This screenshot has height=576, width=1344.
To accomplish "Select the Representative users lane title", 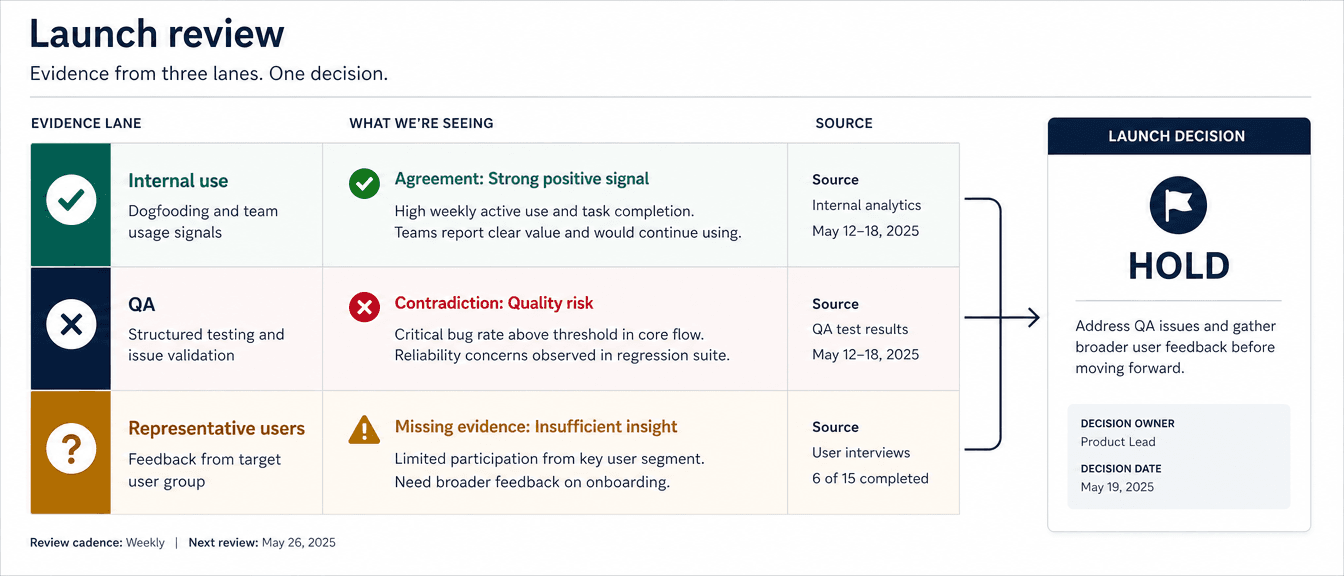I will point(216,428).
